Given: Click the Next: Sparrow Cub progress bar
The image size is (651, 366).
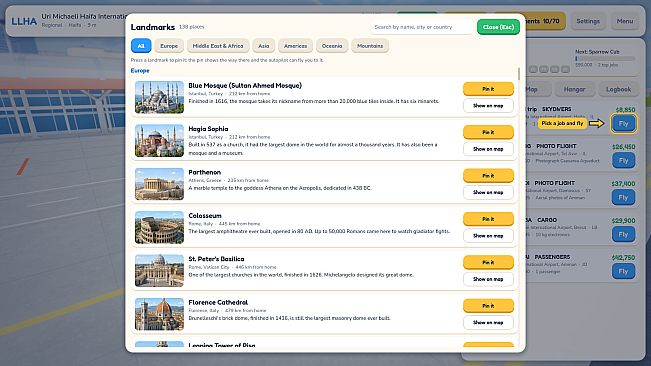Looking at the screenshot, I should [x=604, y=59].
